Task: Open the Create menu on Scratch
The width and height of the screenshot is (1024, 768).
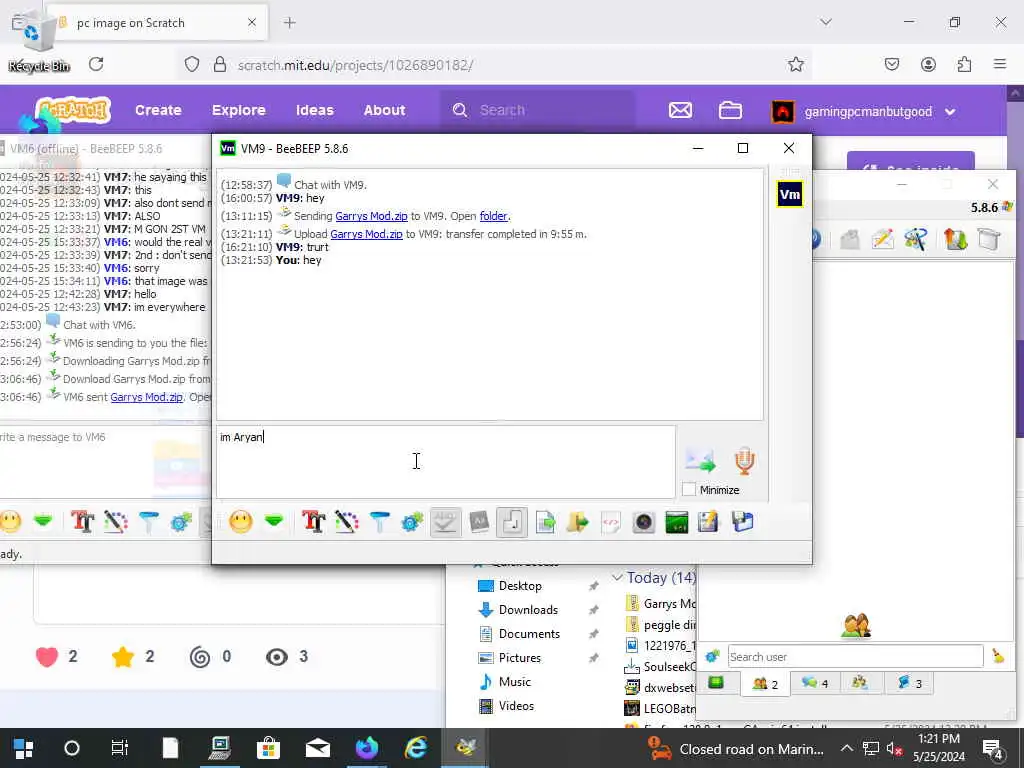Action: pos(158,110)
